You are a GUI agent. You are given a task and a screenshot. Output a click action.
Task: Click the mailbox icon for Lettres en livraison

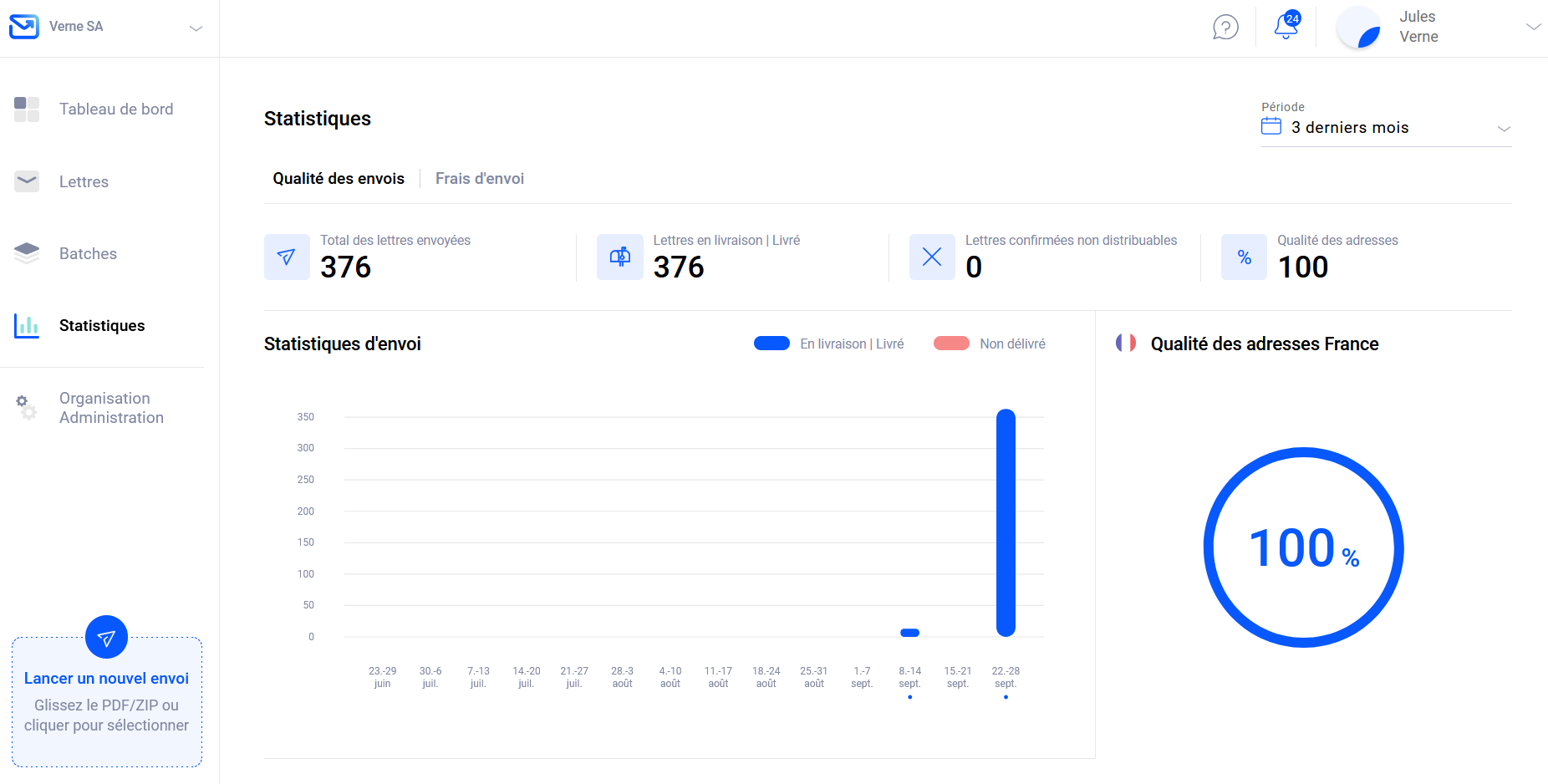tap(619, 257)
